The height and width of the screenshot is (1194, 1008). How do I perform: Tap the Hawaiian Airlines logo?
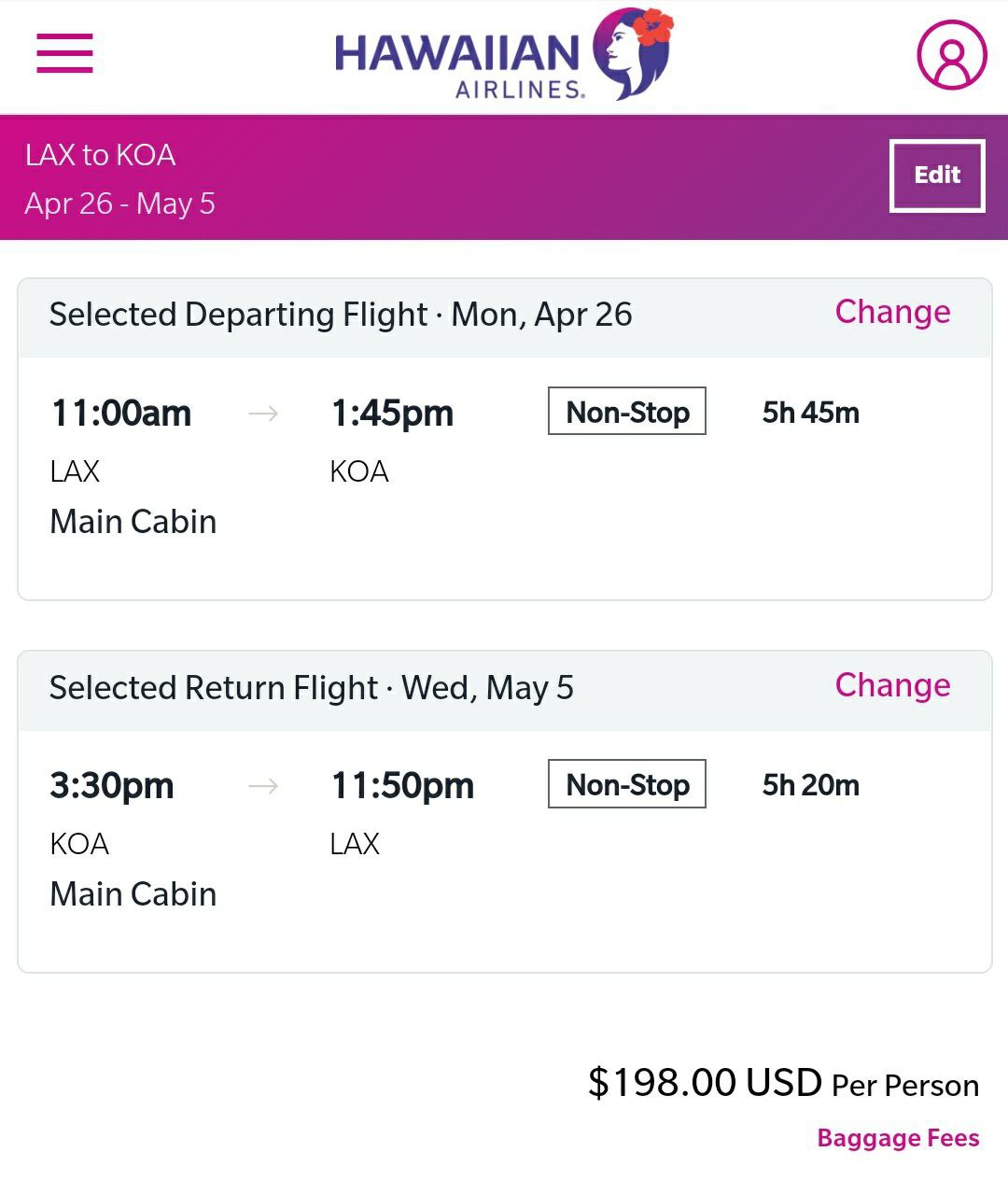[504, 54]
